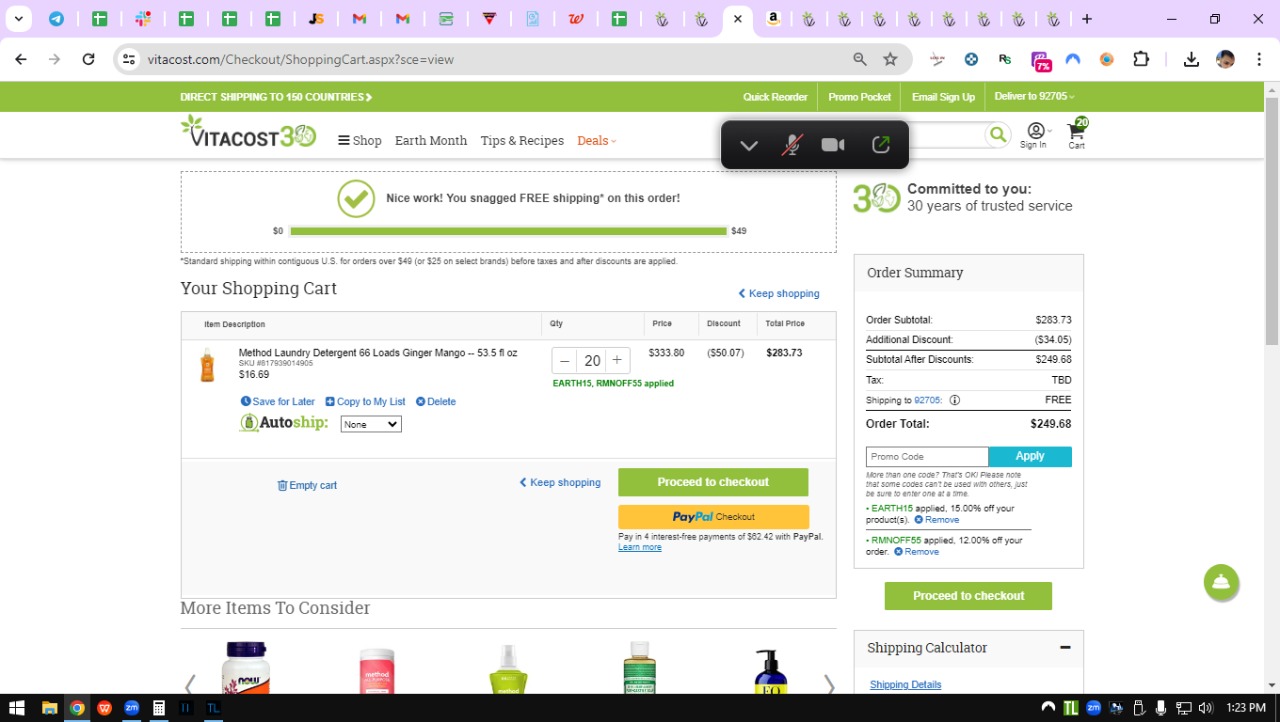Click the zoom magnifier in address bar
This screenshot has height=722, width=1280.
pos(860,59)
